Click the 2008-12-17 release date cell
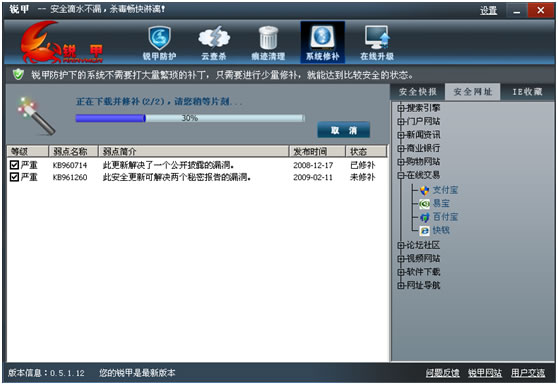The height and width of the screenshot is (385, 558). click(313, 165)
